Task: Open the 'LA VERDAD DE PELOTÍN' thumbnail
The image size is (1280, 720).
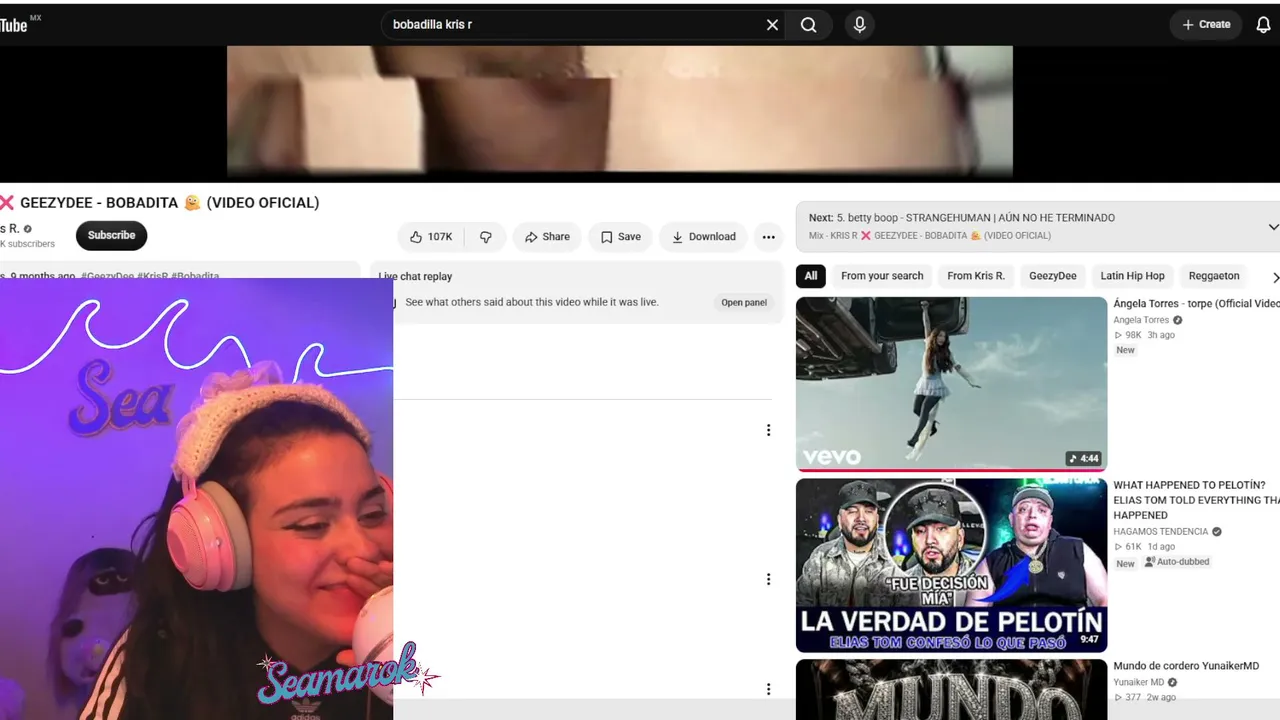Action: pos(951,566)
